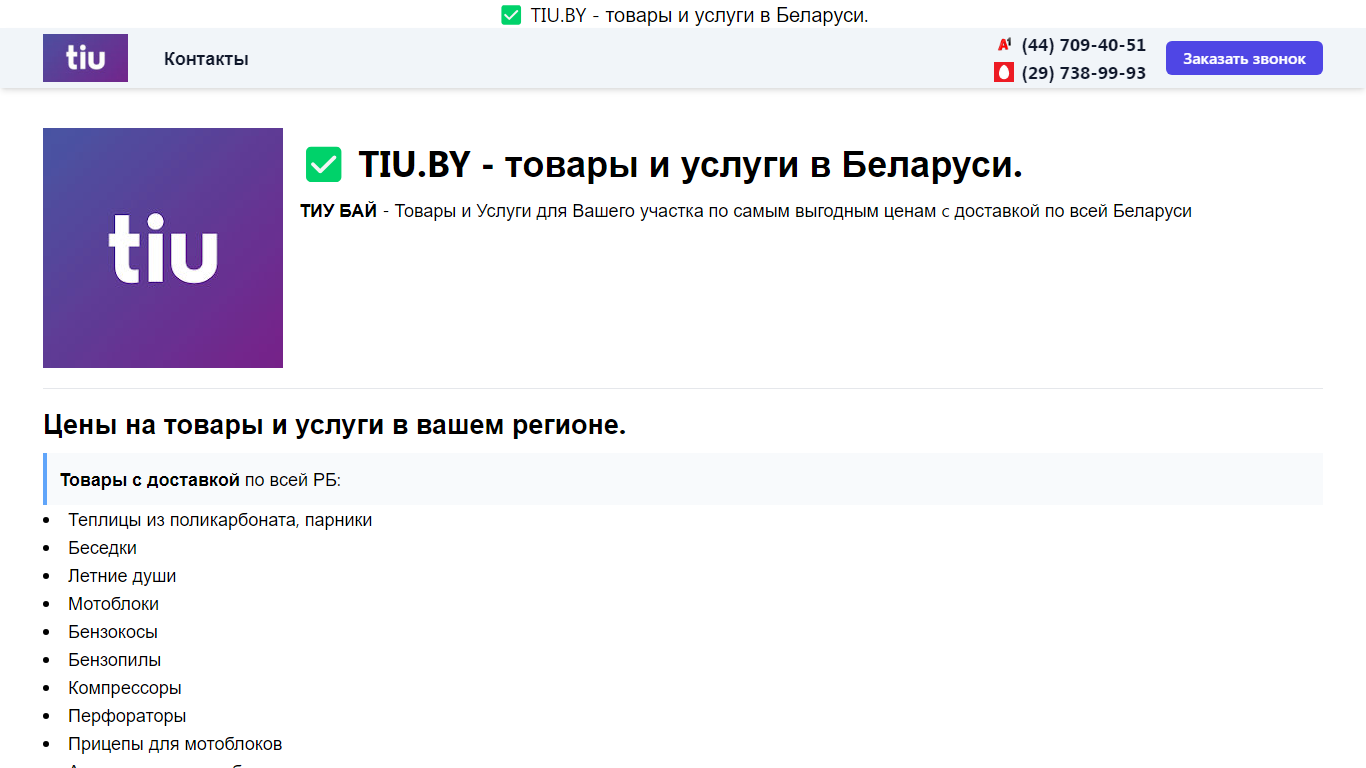Image resolution: width=1366 pixels, height=768 pixels.
Task: Click the MTS red operator icon
Action: pyautogui.click(x=1004, y=72)
